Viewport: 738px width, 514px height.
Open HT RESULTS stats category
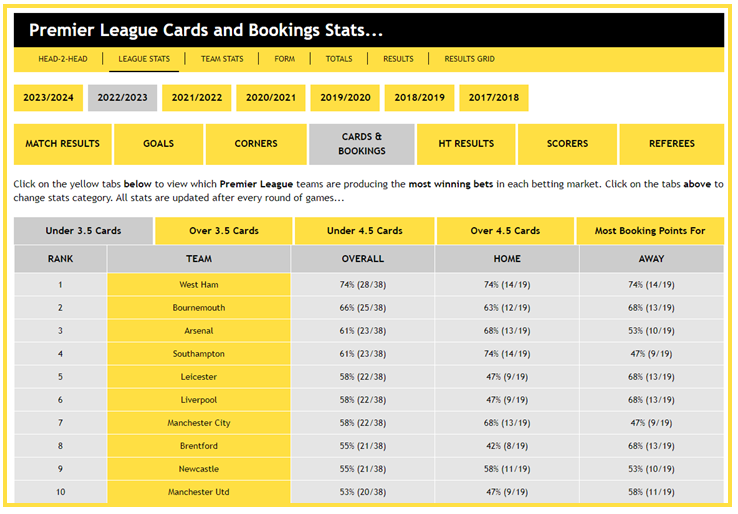coord(466,144)
